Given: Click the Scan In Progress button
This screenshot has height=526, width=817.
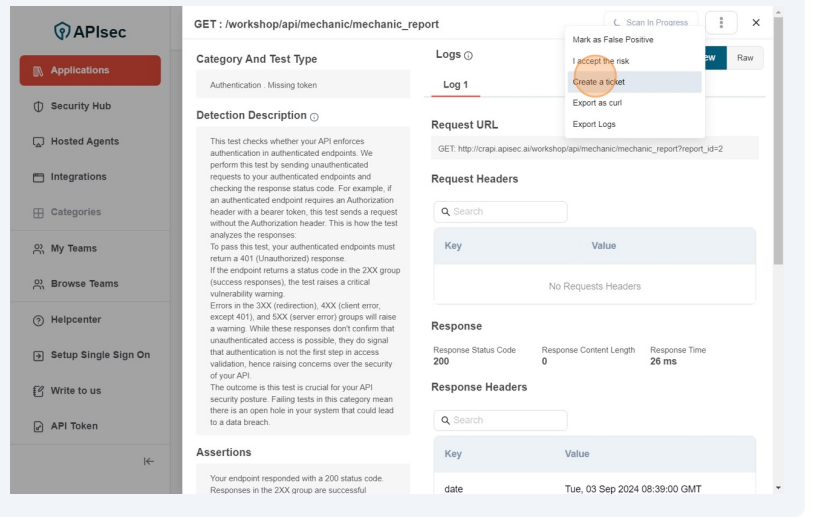Looking at the screenshot, I should 650,23.
